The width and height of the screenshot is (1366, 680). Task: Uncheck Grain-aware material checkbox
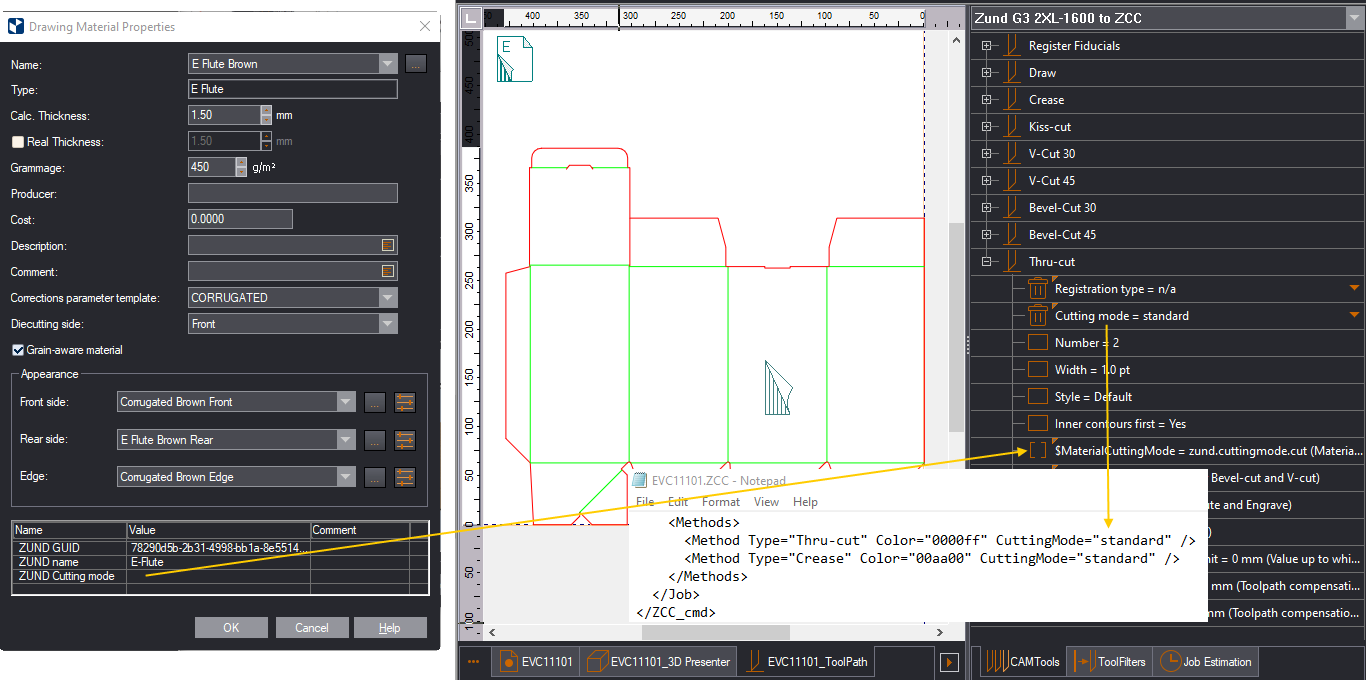click(17, 350)
